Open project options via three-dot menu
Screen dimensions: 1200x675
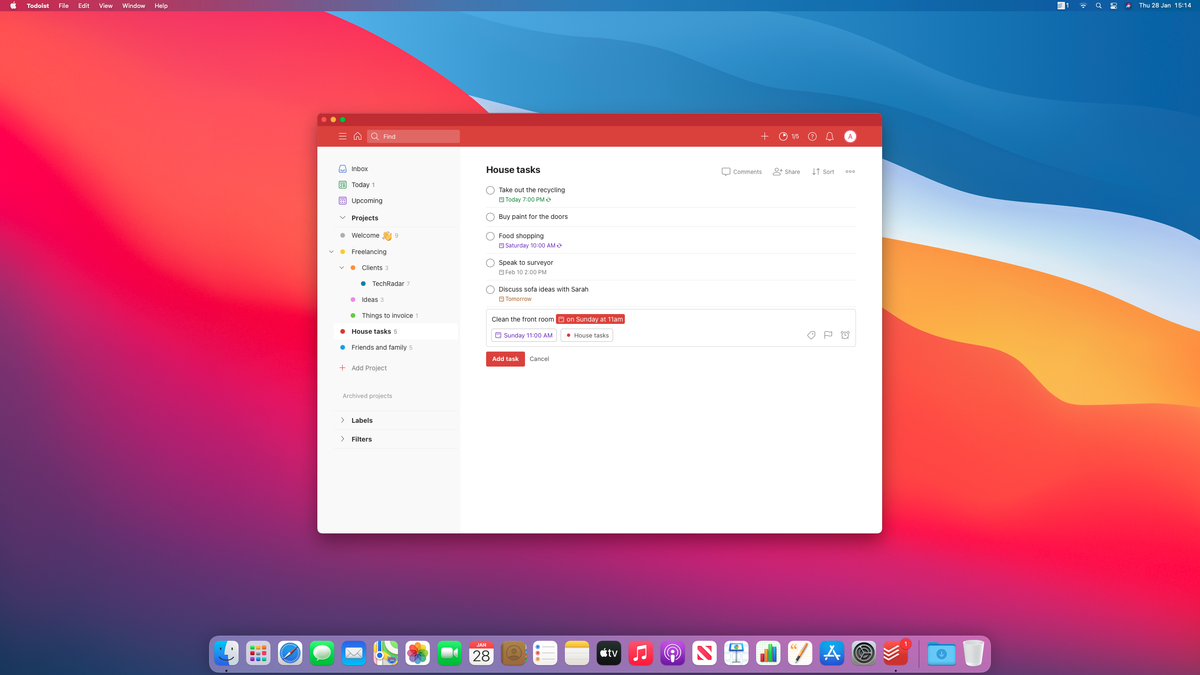point(850,171)
